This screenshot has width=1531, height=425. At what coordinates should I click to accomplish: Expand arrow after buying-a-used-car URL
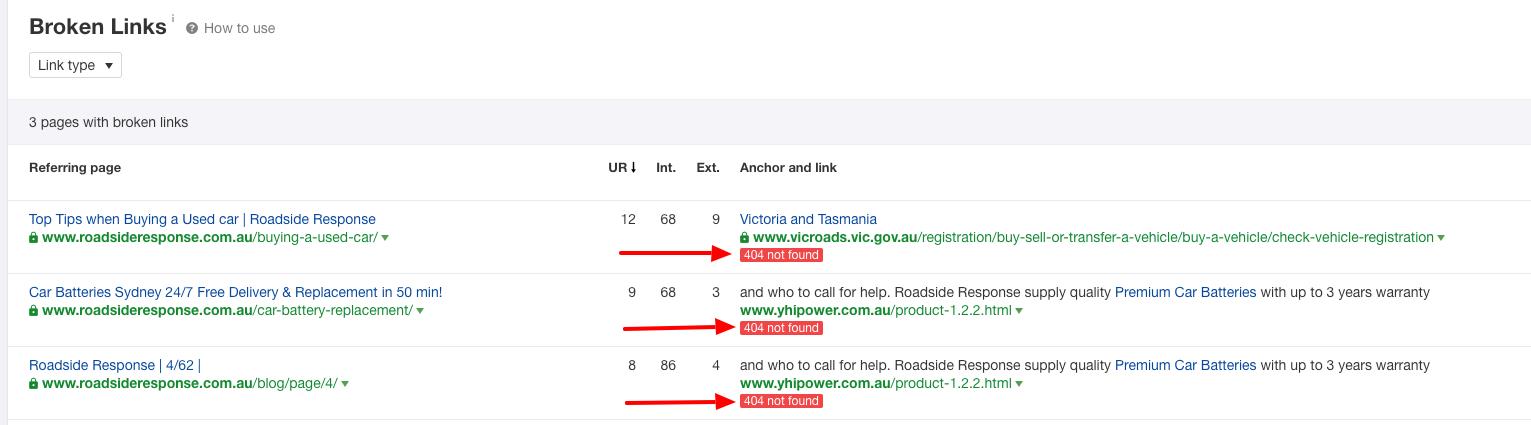click(x=386, y=238)
